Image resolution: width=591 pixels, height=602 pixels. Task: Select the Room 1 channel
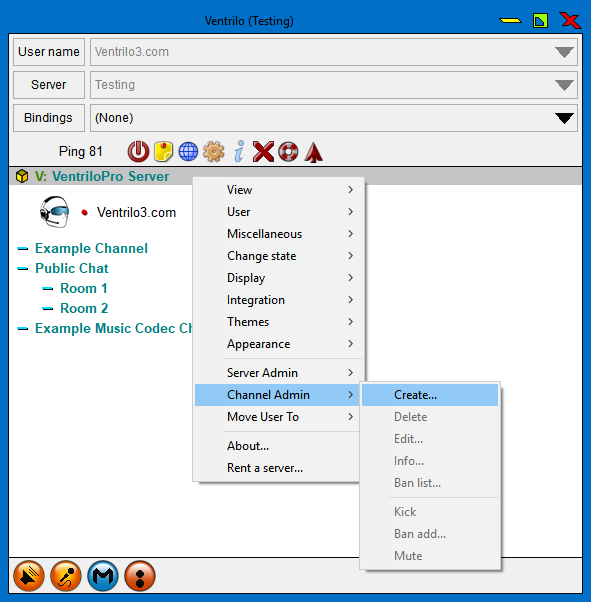(x=84, y=288)
